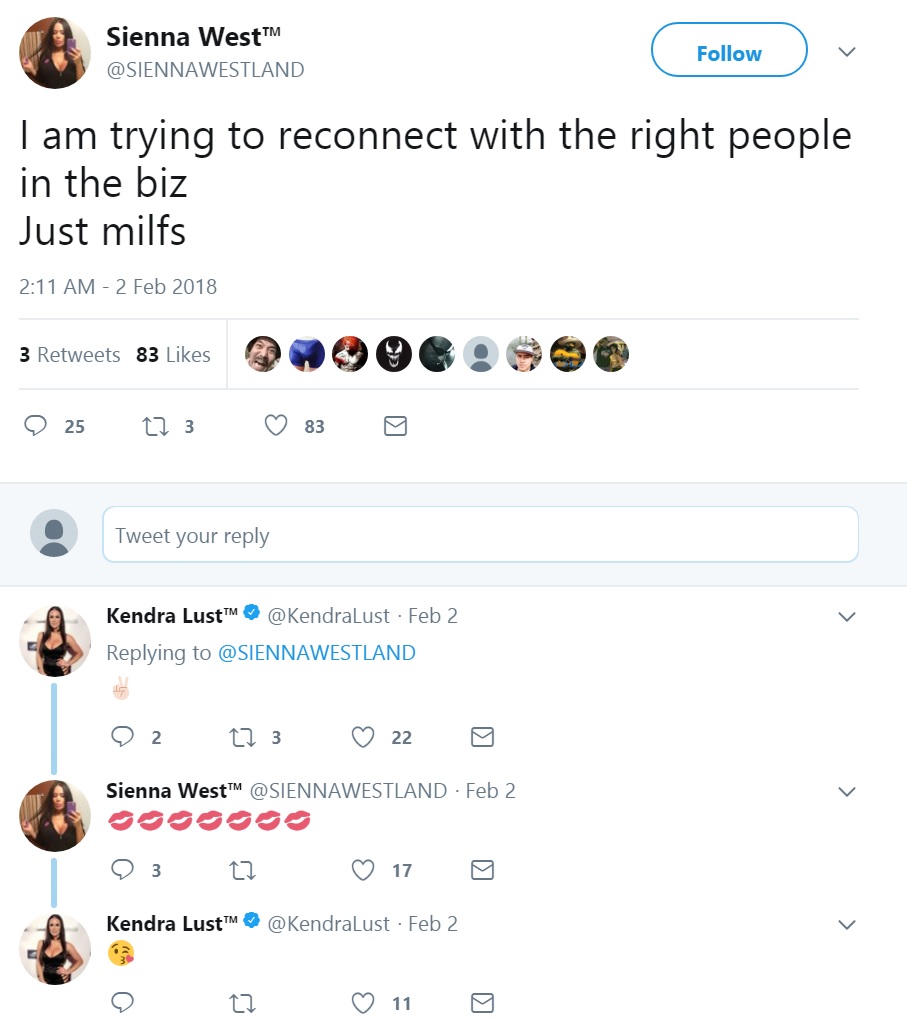Open the @KendraLust handle in the first reply
Screen dimensions: 907x1025
(330, 616)
